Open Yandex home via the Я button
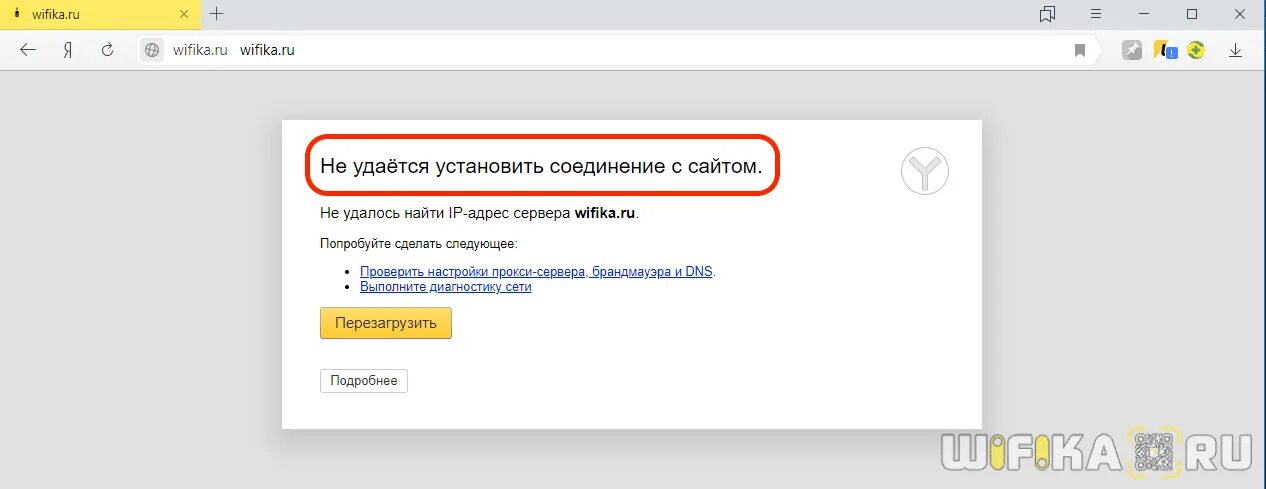 pyautogui.click(x=68, y=50)
